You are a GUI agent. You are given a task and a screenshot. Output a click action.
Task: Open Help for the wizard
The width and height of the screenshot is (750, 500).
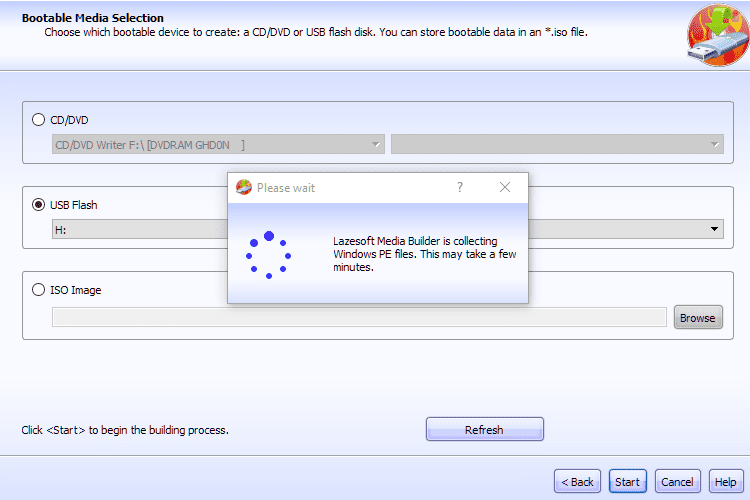pos(723,481)
